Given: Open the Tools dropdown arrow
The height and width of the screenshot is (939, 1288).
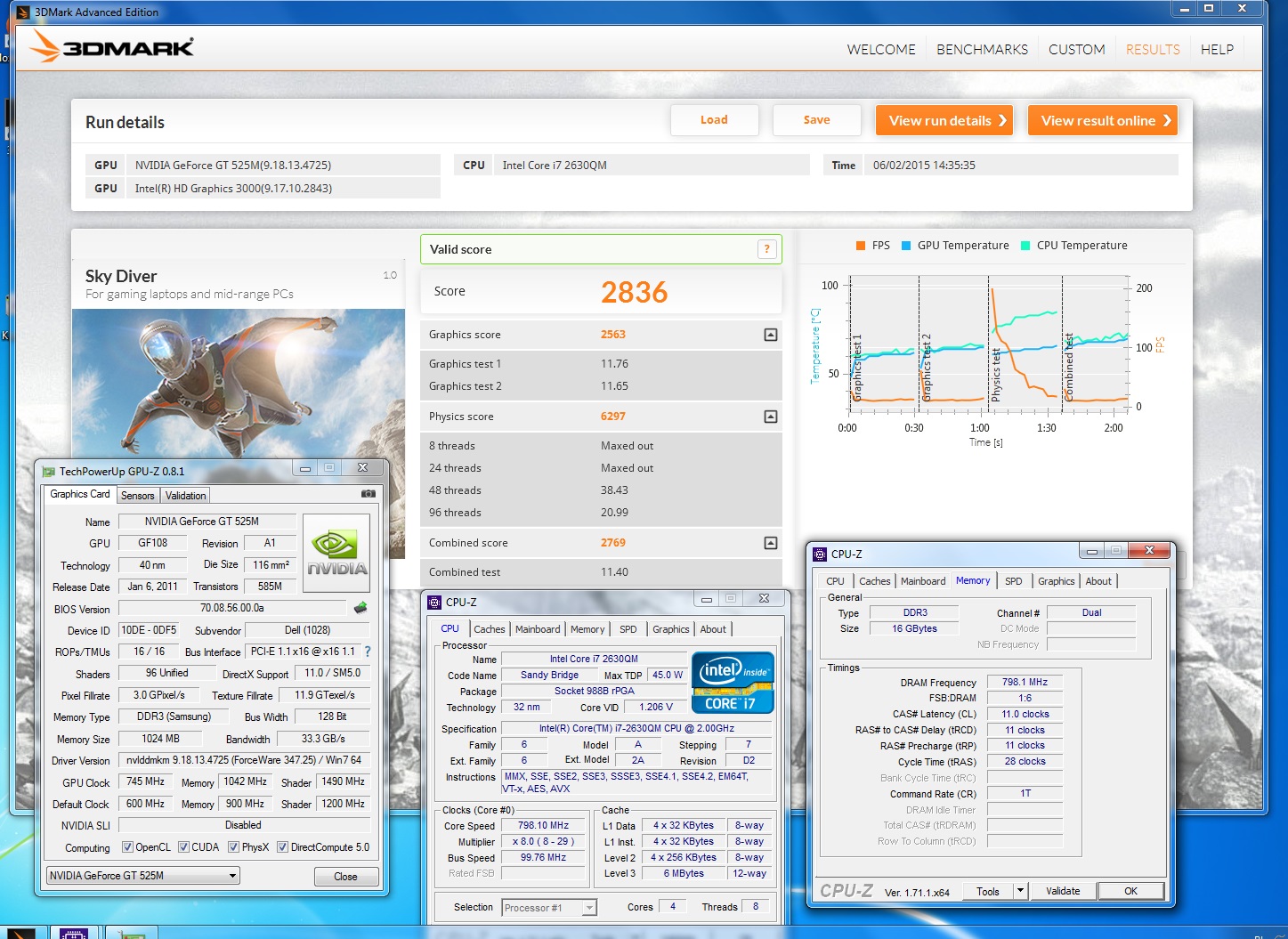Looking at the screenshot, I should coord(1021,891).
